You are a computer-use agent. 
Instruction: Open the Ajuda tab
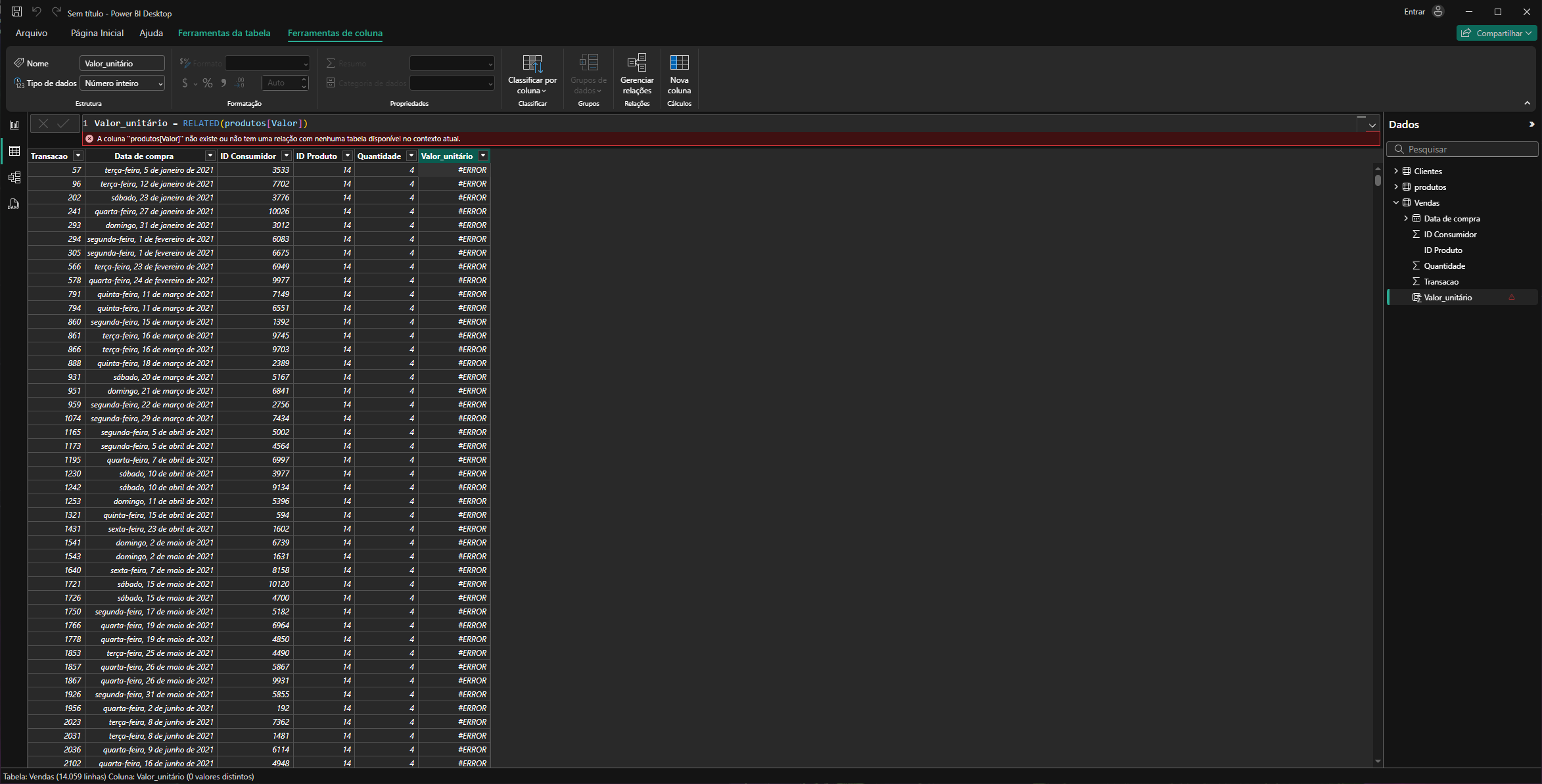[x=151, y=33]
